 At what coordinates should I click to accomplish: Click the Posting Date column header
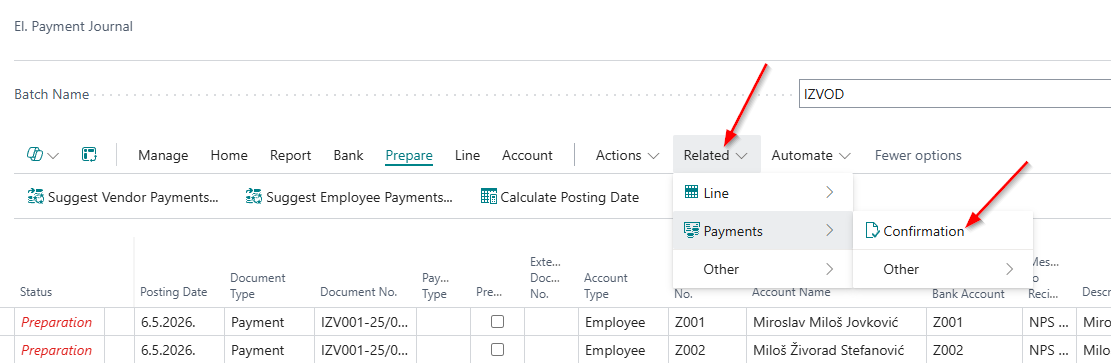coord(174,291)
